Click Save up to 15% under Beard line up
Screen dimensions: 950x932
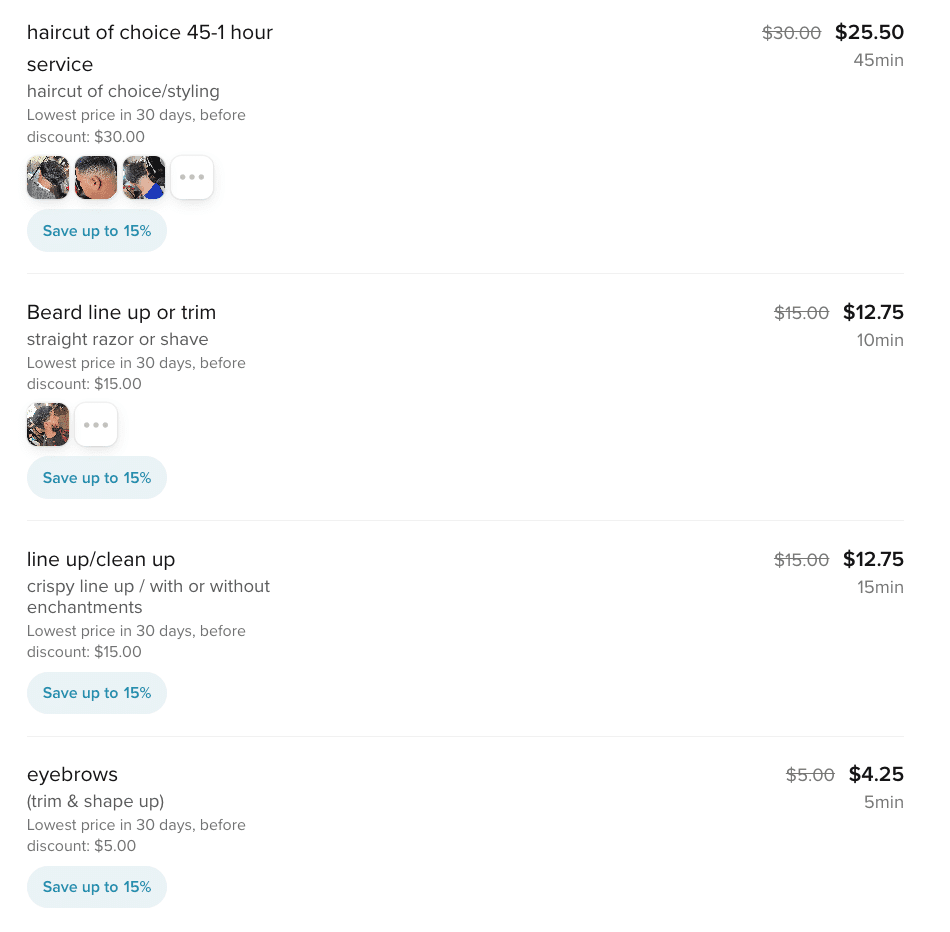tap(97, 478)
